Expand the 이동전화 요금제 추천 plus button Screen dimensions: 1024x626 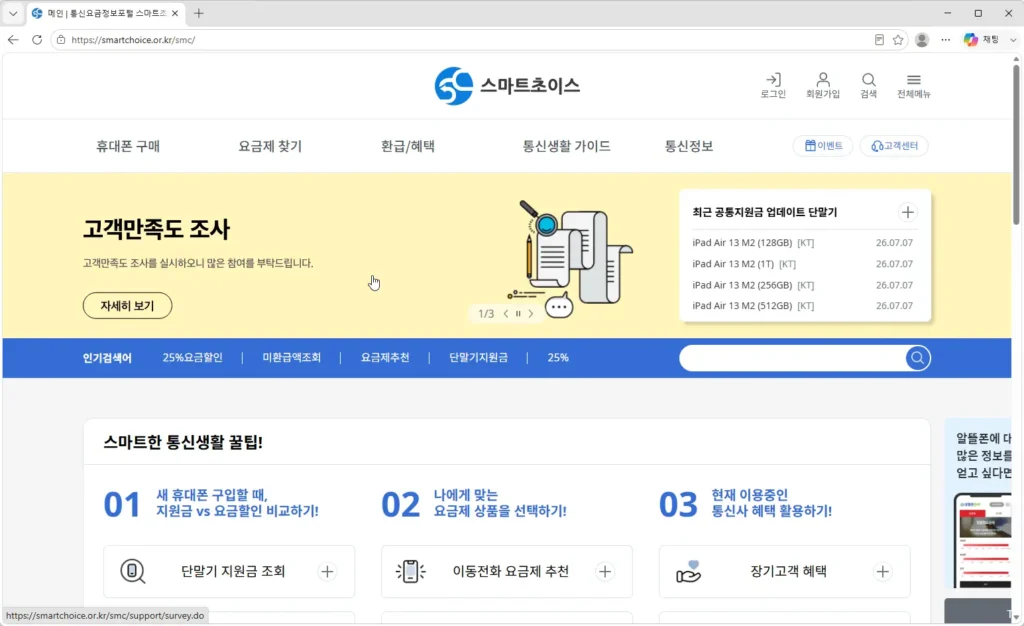tap(605, 572)
